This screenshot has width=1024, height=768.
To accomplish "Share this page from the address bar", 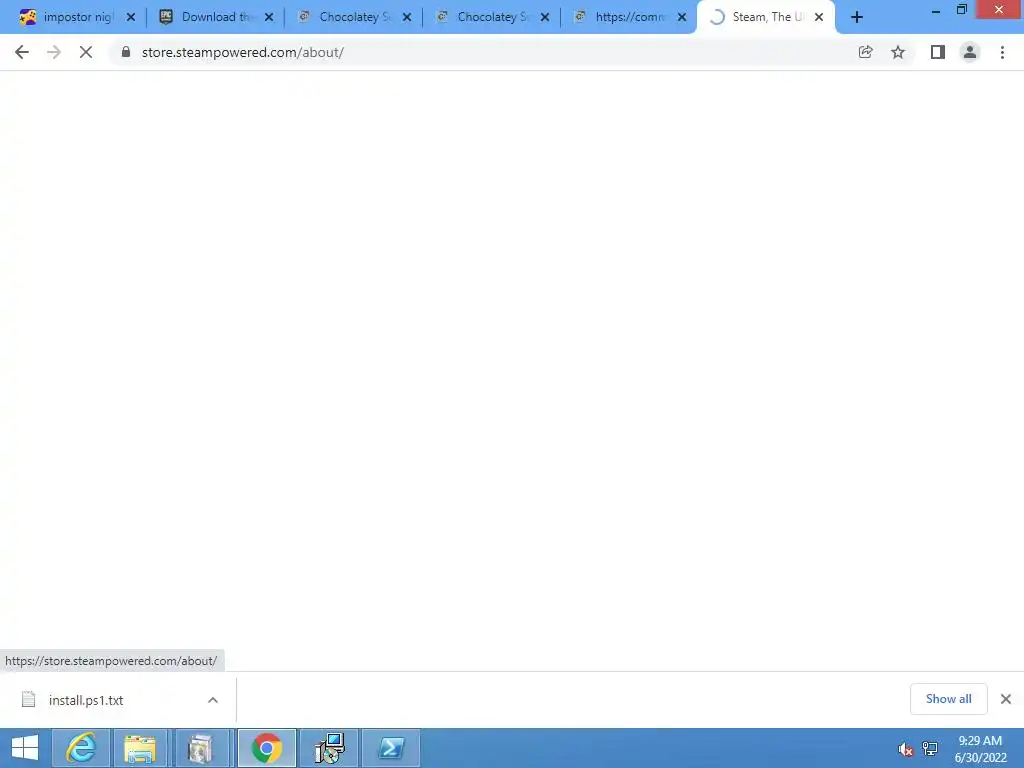I will [865, 52].
